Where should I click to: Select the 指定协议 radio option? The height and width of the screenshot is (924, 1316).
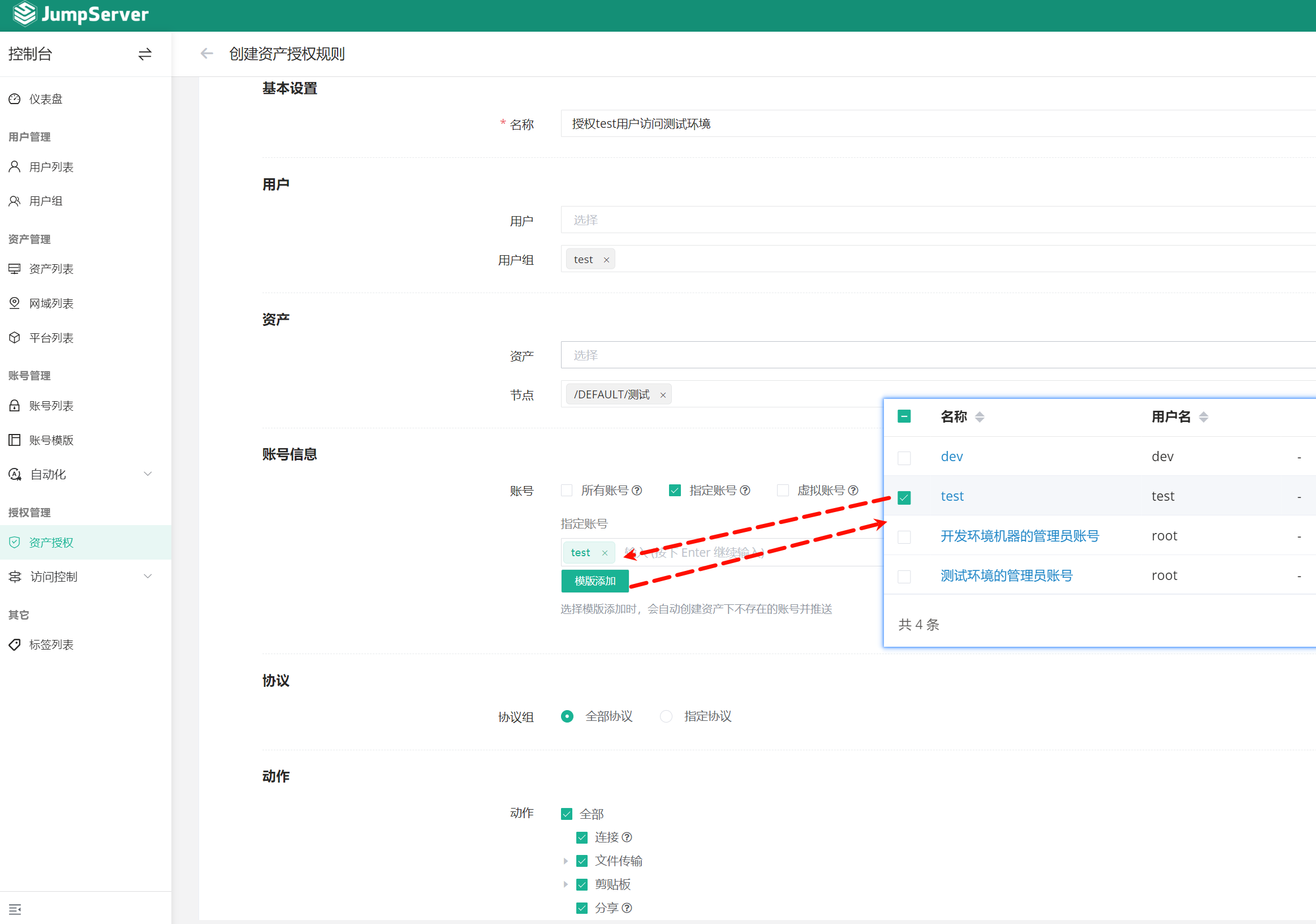[666, 716]
